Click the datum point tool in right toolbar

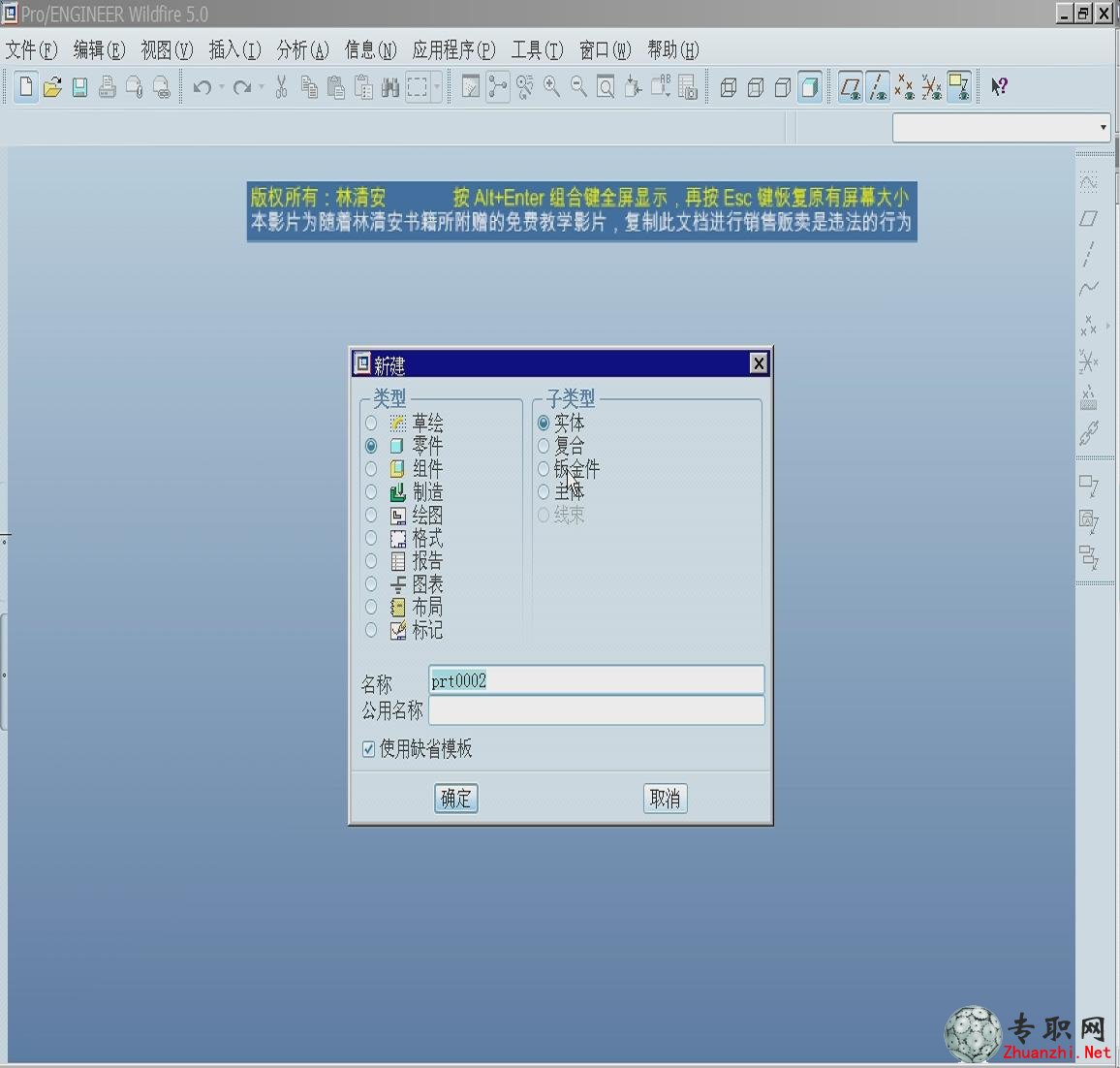click(x=1089, y=326)
